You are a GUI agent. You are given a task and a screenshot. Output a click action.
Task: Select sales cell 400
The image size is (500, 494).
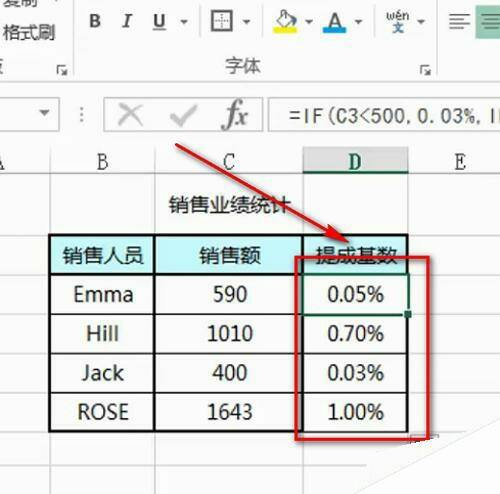229,373
